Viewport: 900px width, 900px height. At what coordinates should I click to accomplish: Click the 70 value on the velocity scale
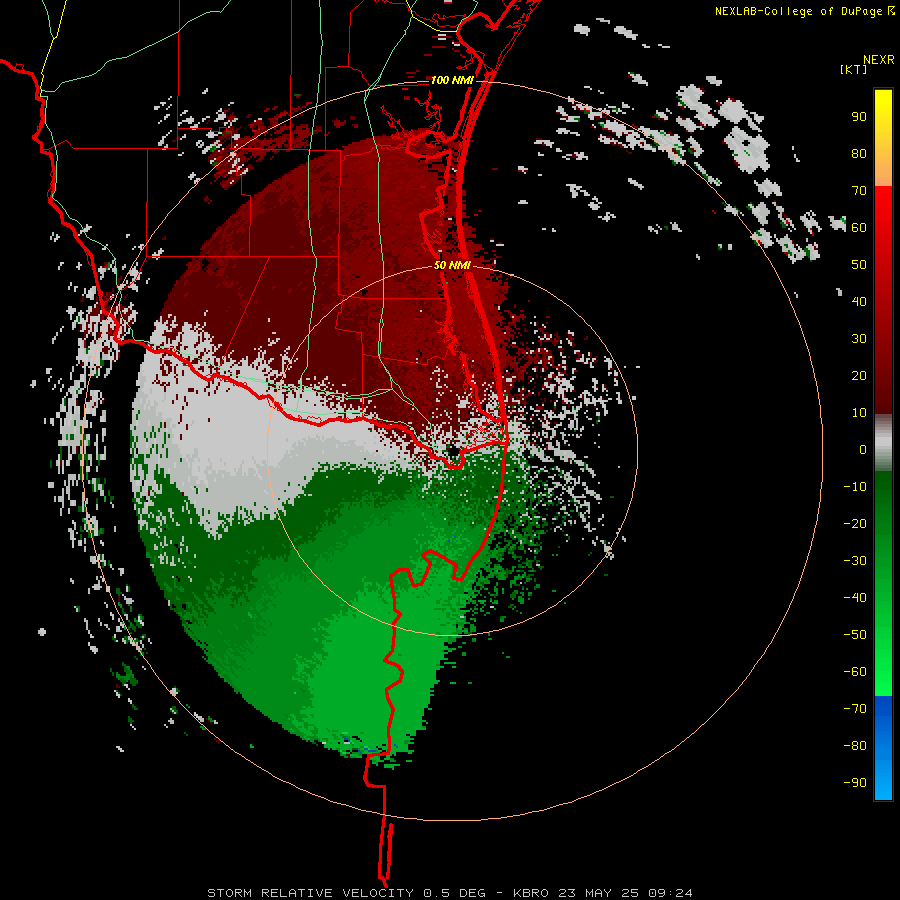pyautogui.click(x=859, y=191)
